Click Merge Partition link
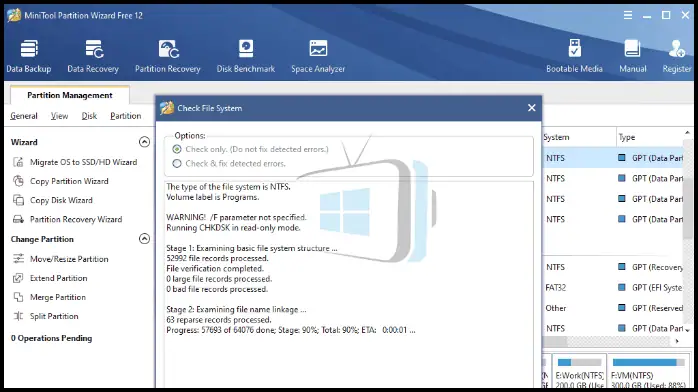This screenshot has height=392, width=698. (x=58, y=297)
